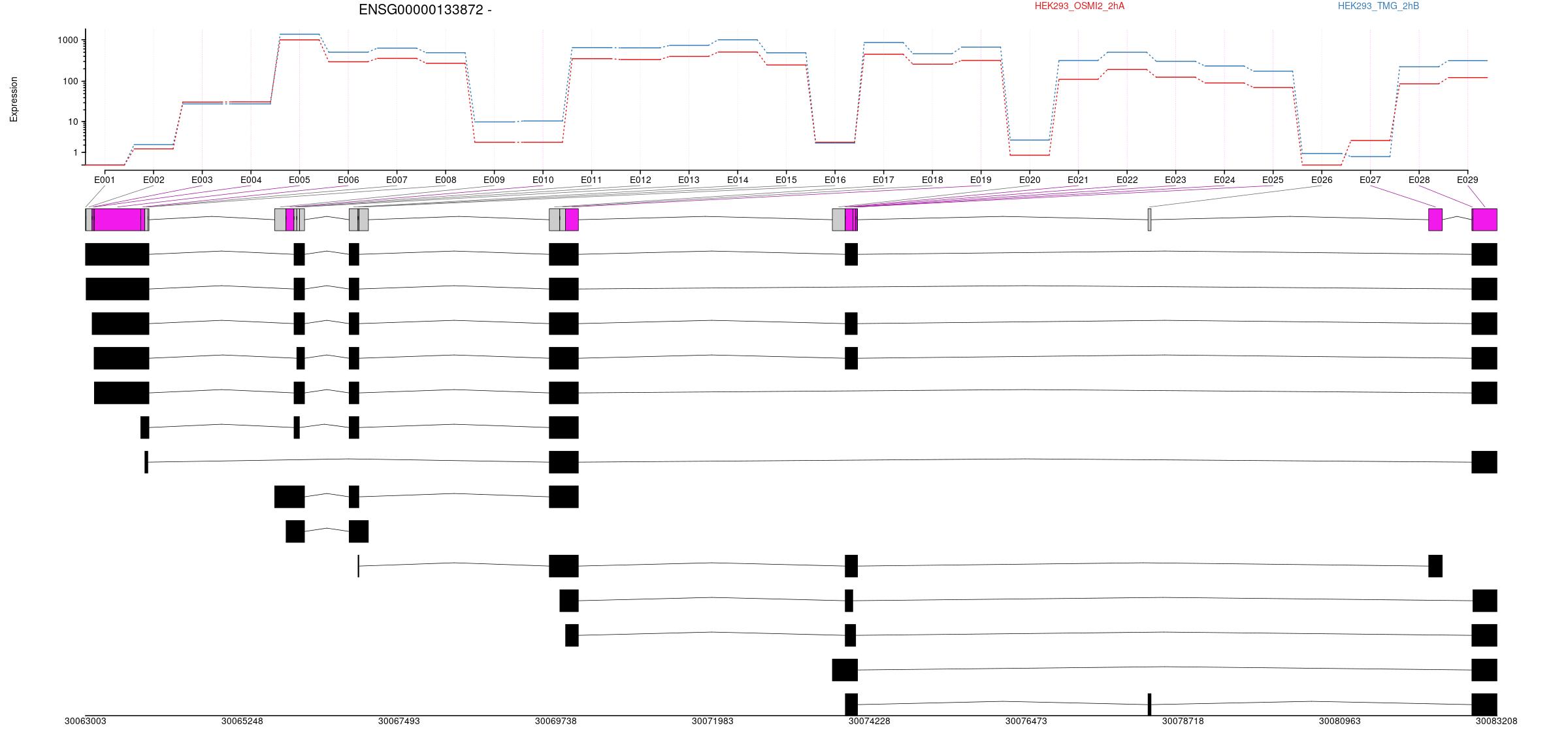Image resolution: width=1568 pixels, height=732 pixels.
Task: Click genomic coordinate 30078718
Action: point(1183,722)
